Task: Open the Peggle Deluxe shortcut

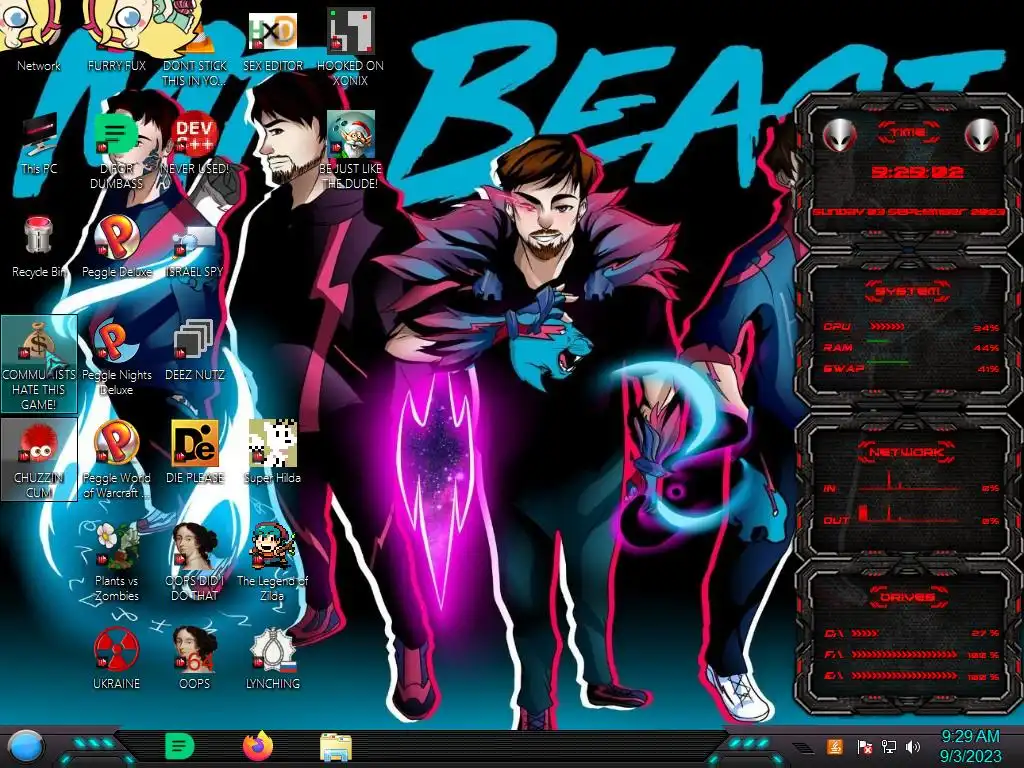Action: click(x=116, y=247)
